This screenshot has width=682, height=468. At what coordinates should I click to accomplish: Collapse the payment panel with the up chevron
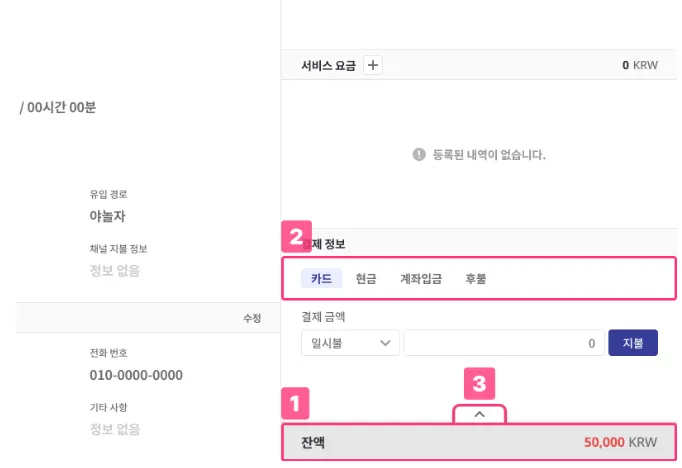[x=479, y=413]
